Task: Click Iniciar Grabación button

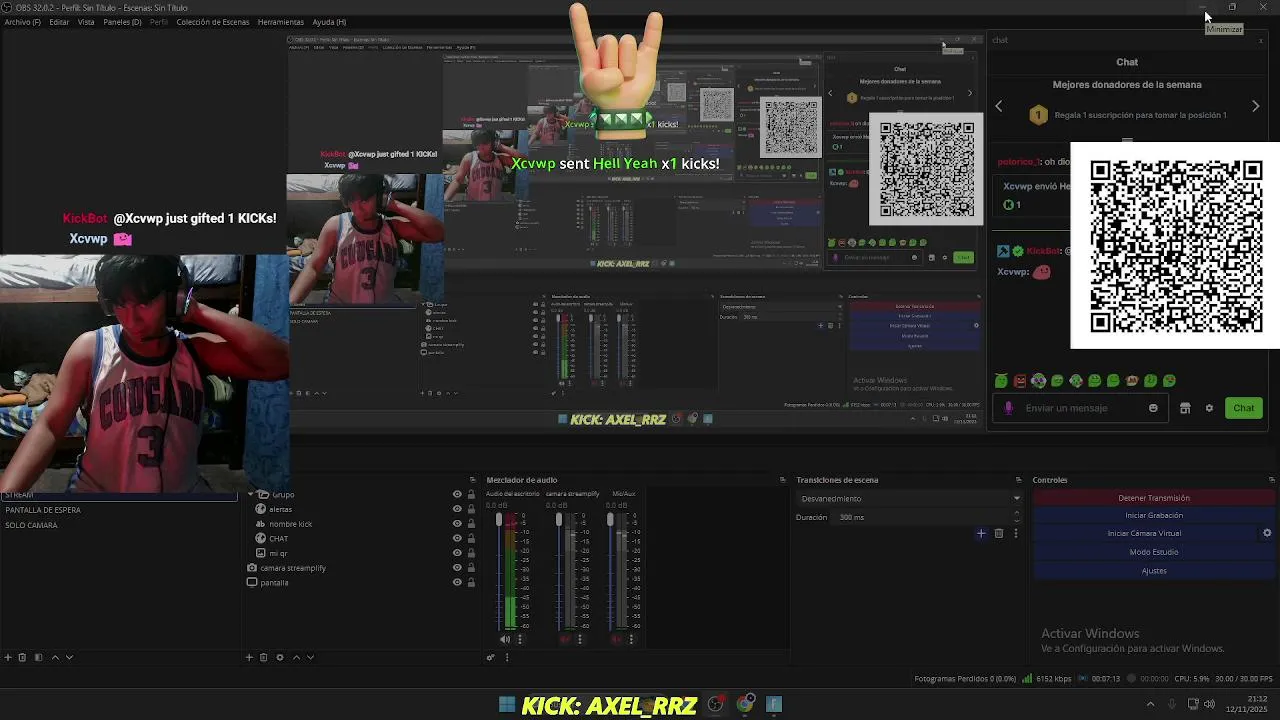Action: (1154, 516)
